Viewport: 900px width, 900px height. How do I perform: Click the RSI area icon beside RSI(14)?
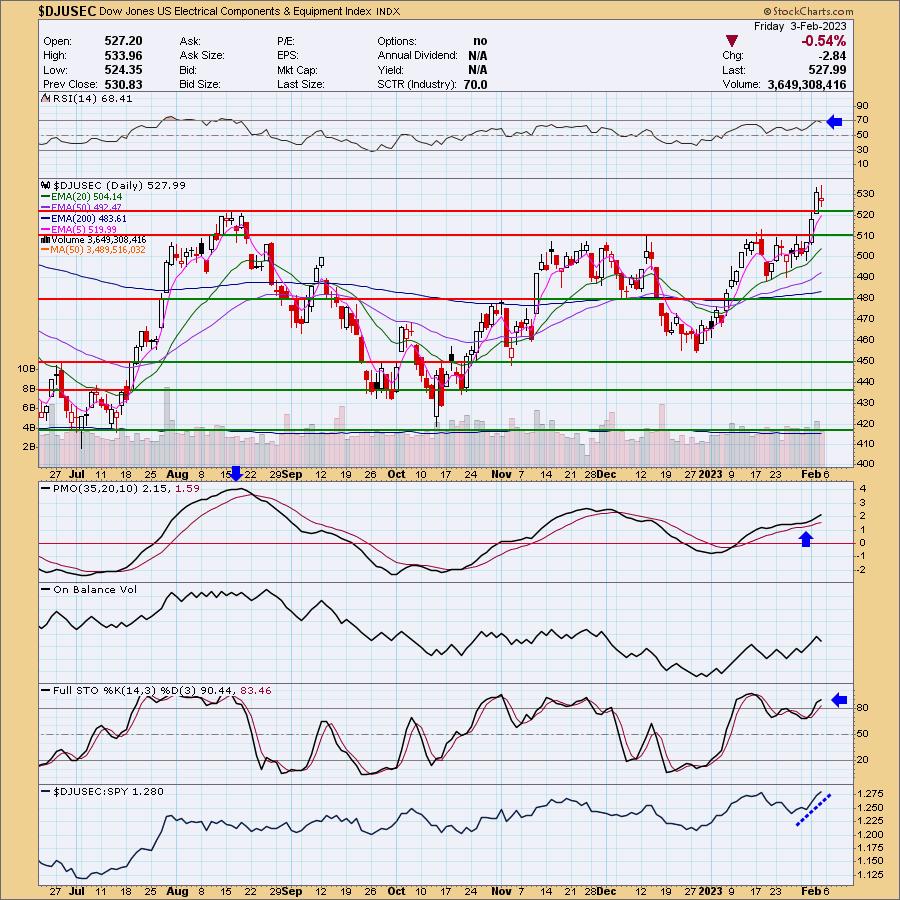(x=45, y=99)
